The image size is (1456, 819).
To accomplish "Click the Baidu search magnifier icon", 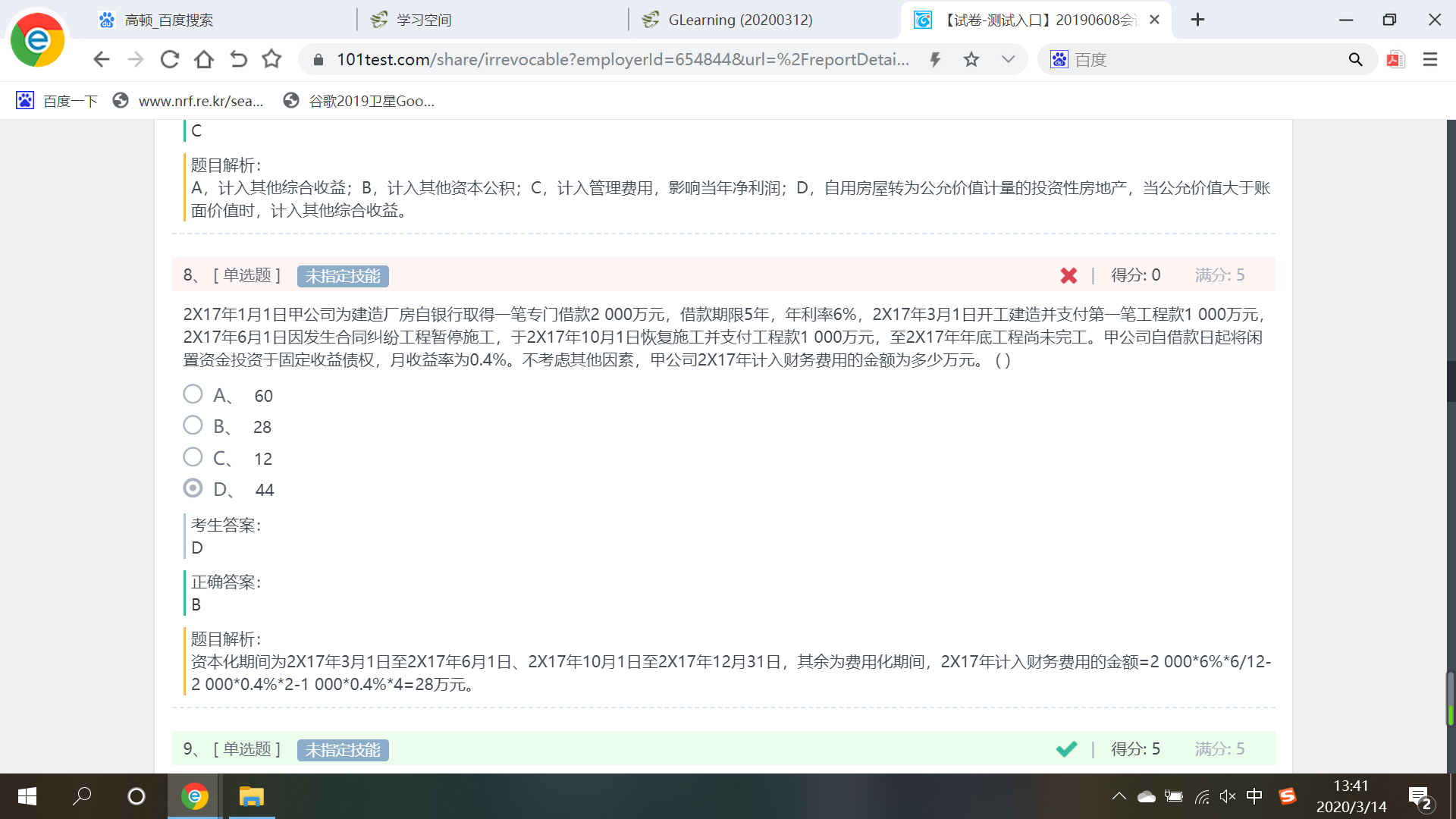I will (x=1355, y=59).
